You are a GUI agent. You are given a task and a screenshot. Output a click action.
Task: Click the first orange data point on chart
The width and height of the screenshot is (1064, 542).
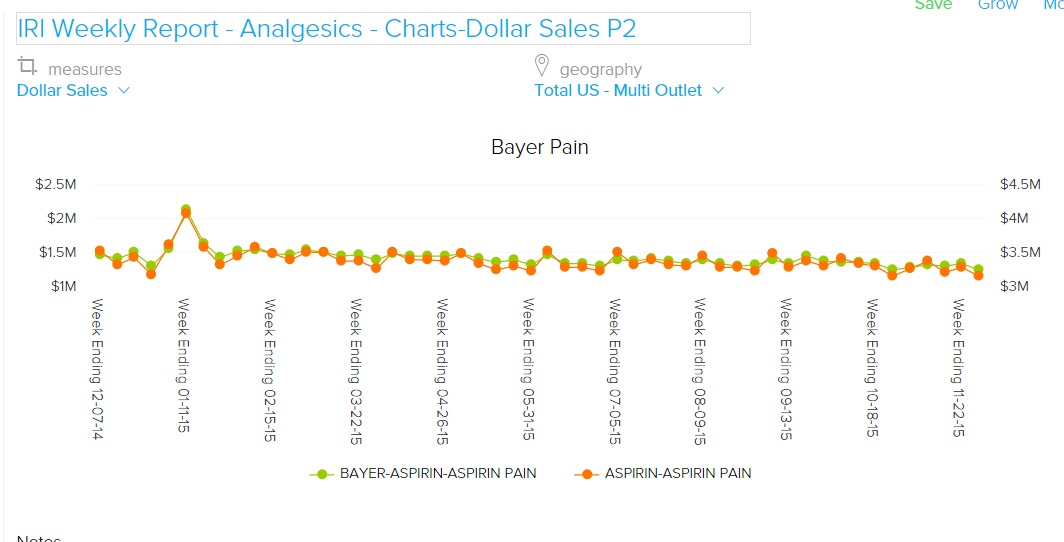[x=100, y=251]
